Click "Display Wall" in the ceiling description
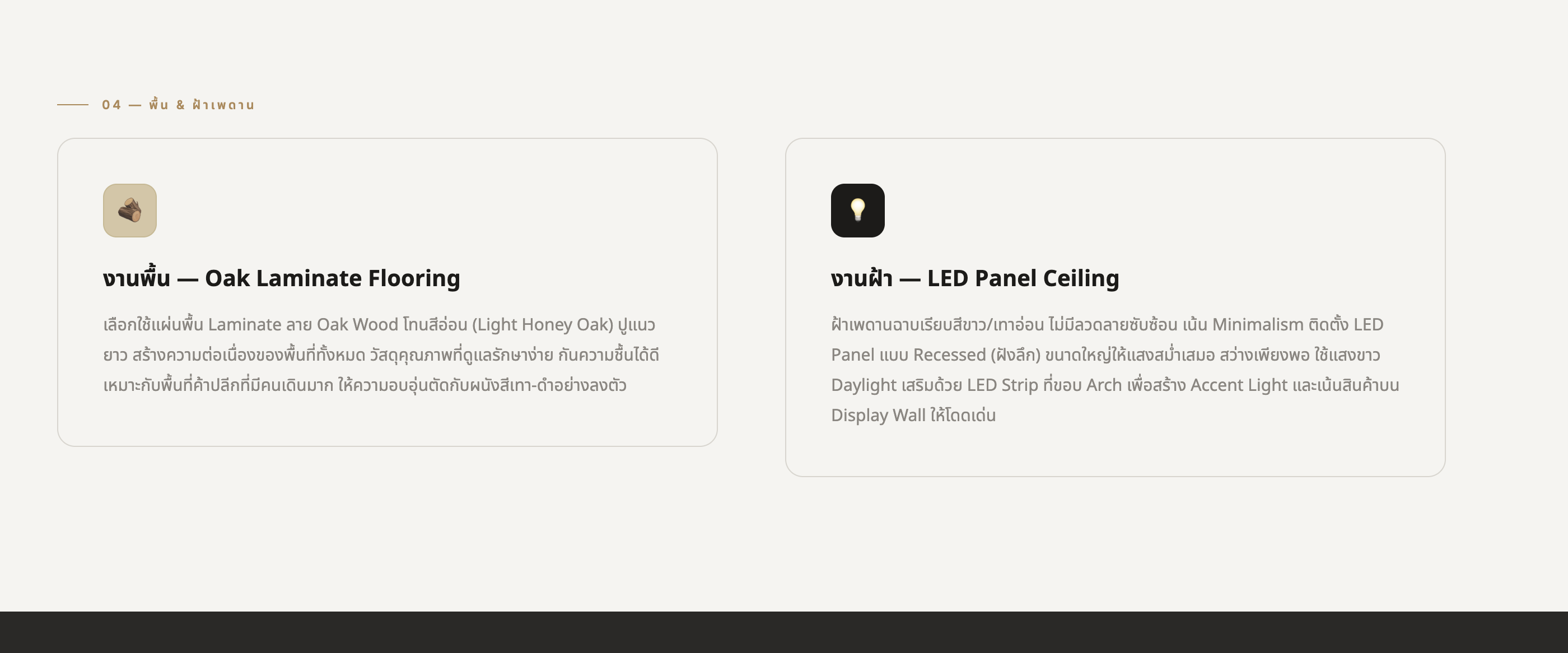The width and height of the screenshot is (1568, 653). (x=878, y=416)
